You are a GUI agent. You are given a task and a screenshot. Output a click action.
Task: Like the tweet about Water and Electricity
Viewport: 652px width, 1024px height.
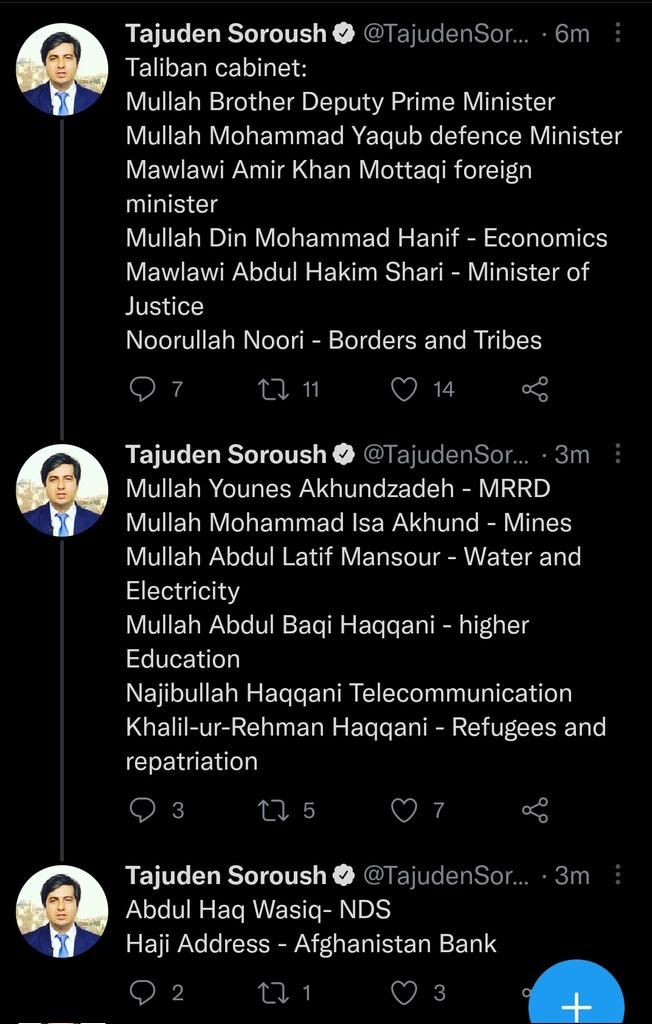click(x=404, y=810)
